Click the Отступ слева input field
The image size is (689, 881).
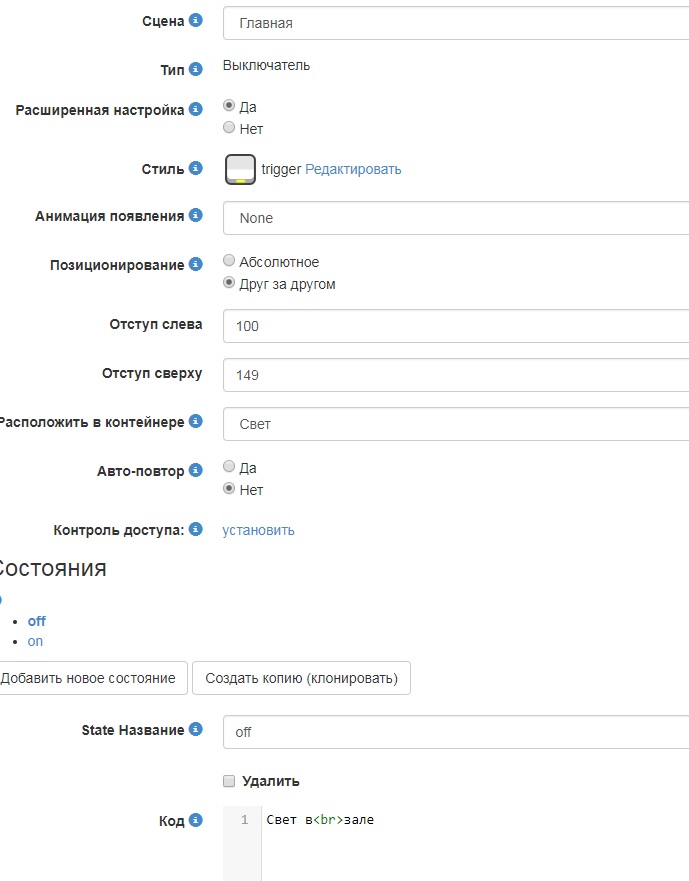coord(455,326)
